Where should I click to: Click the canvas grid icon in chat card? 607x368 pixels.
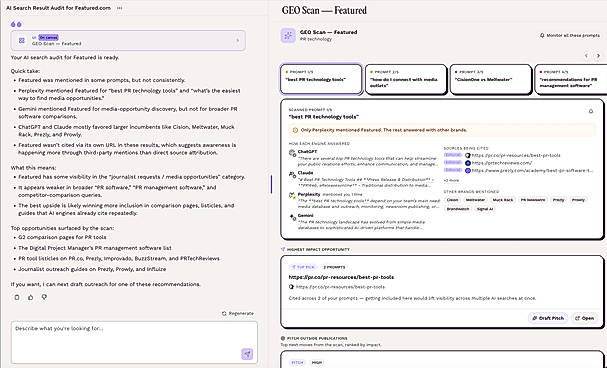coord(22,40)
